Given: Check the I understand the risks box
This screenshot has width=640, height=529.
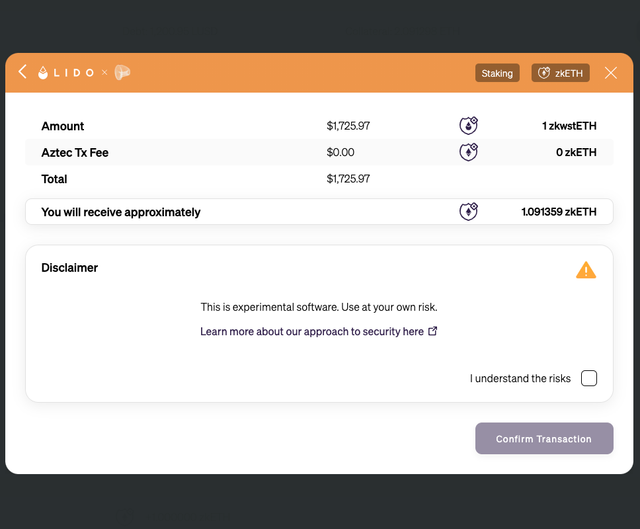Looking at the screenshot, I should point(589,378).
